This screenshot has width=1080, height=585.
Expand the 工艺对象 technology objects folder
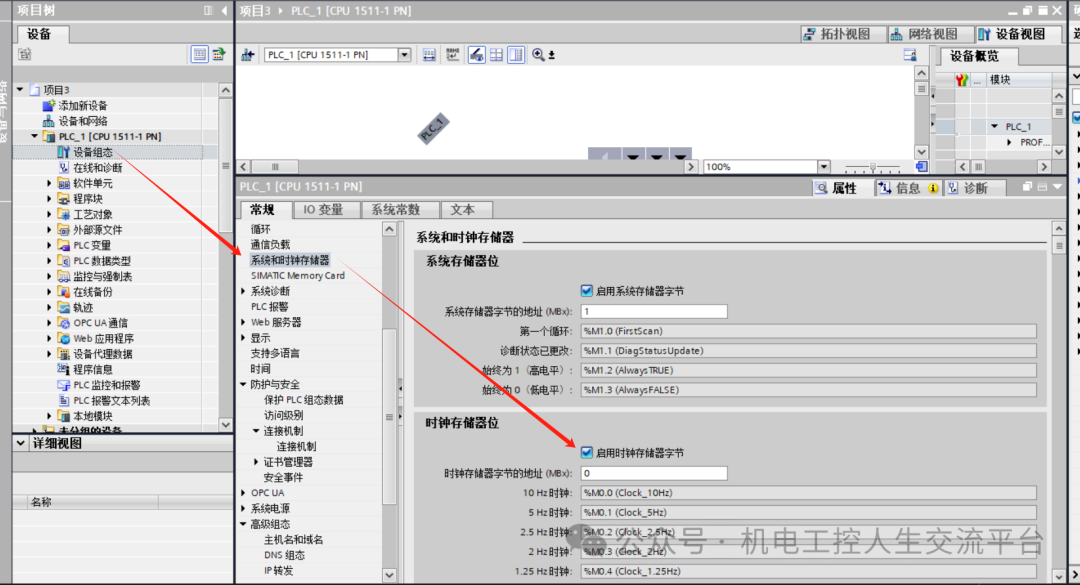(x=49, y=214)
